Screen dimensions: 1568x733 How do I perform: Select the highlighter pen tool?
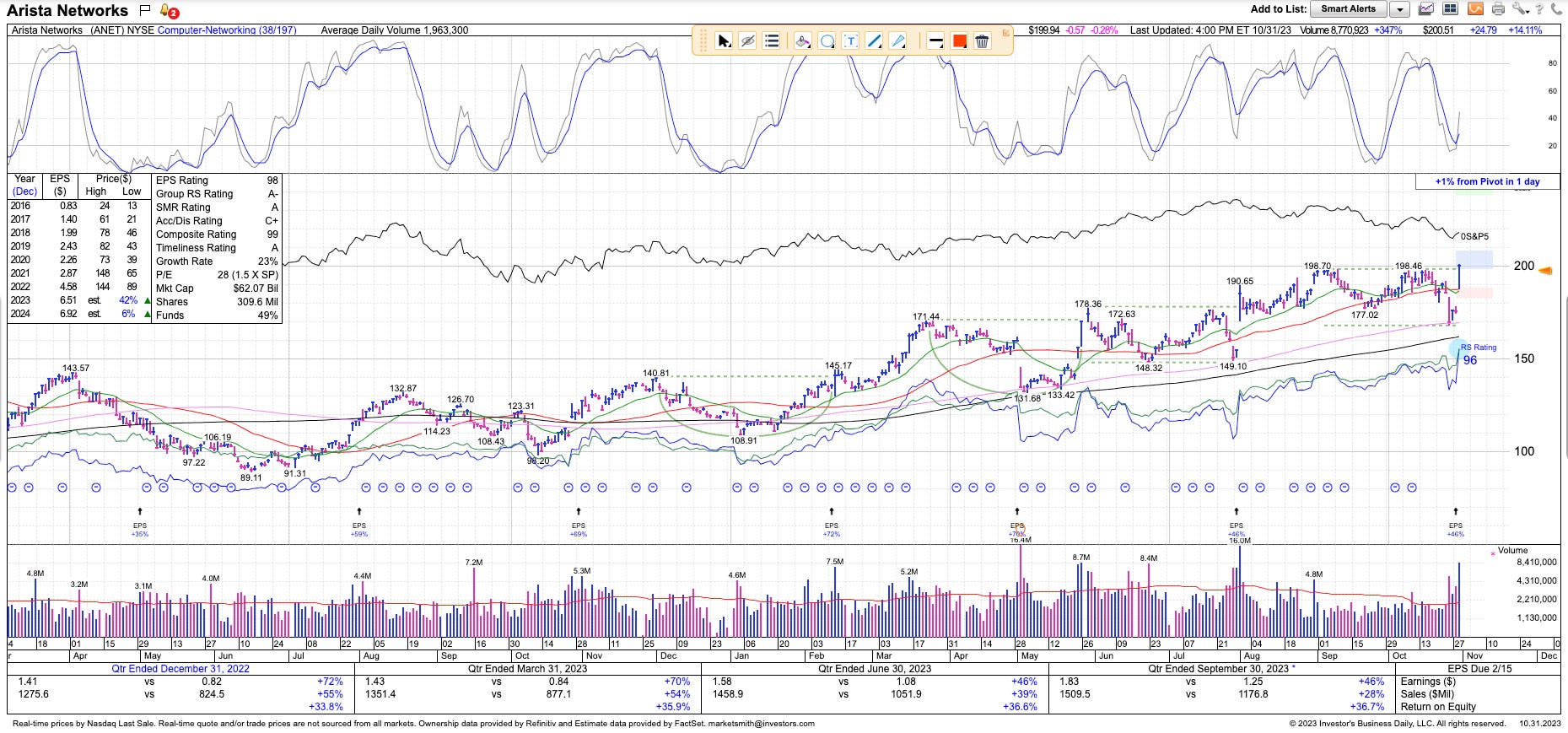(x=897, y=40)
